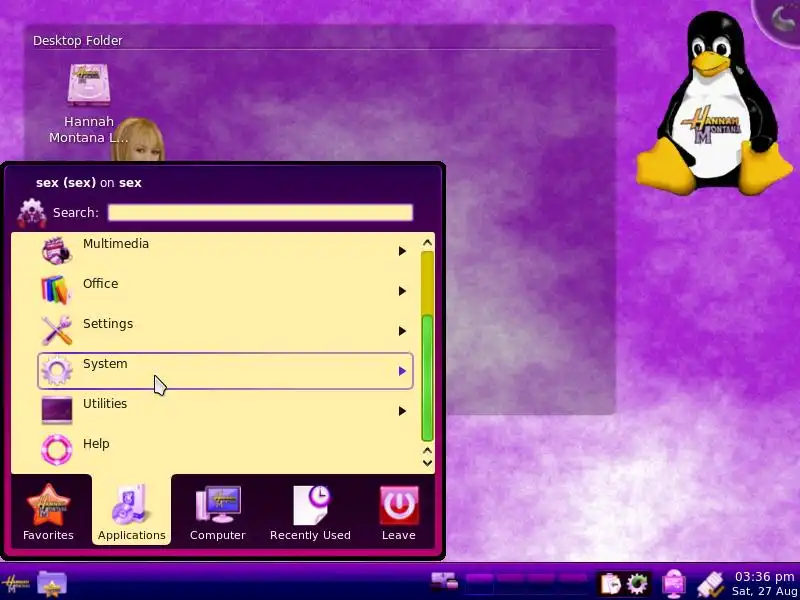Click the desktop toolbox corner button
The width and height of the screenshot is (800, 600).
[781, 19]
